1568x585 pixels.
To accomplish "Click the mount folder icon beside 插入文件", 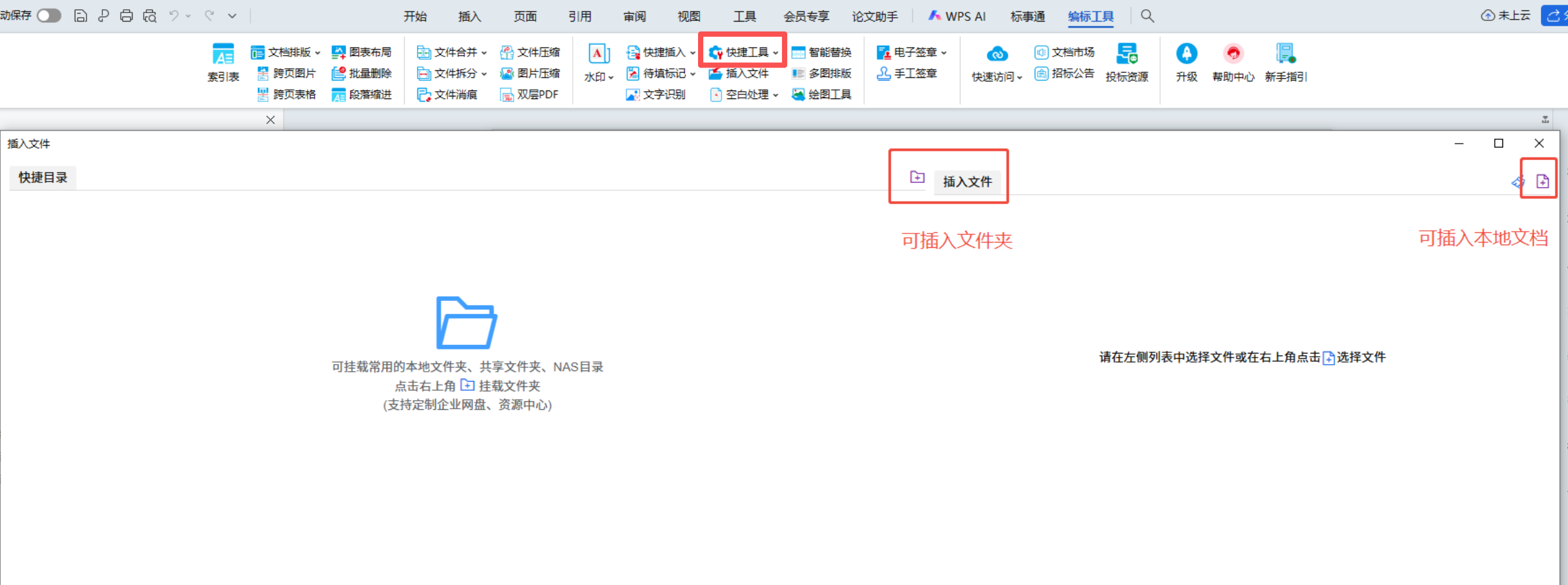I will point(917,177).
